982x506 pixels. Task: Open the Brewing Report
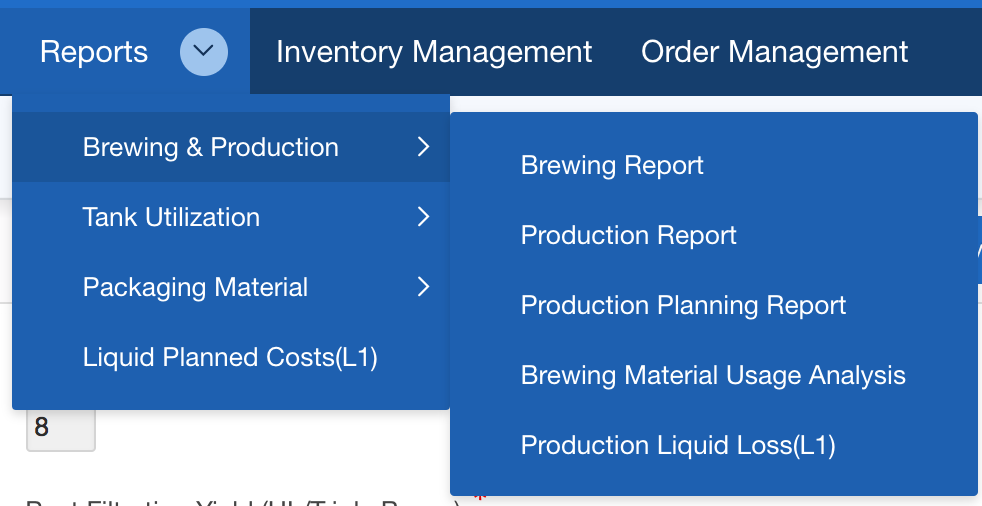(612, 165)
